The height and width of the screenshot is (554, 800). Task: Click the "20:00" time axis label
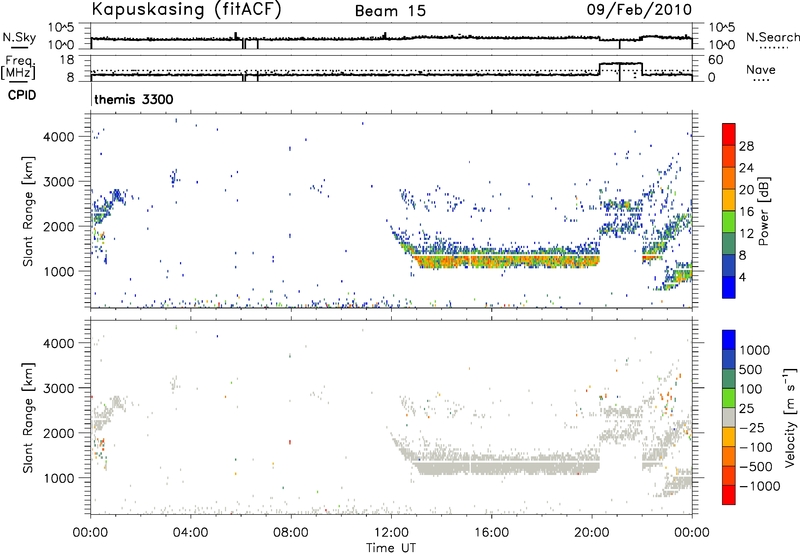591,533
